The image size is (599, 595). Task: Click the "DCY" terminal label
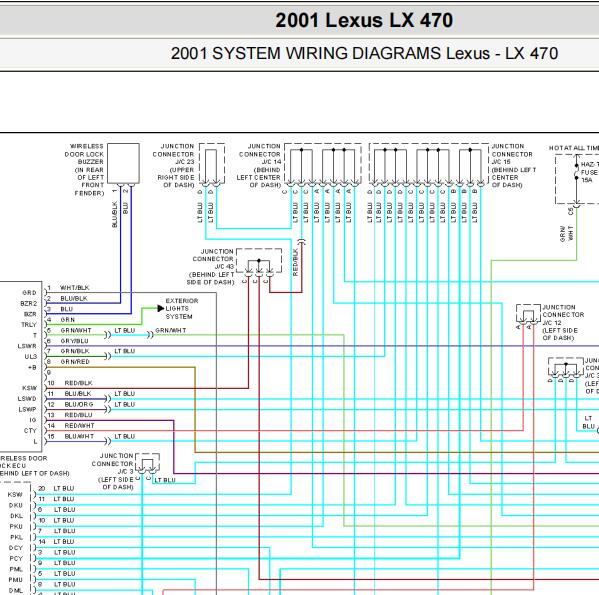[16, 548]
